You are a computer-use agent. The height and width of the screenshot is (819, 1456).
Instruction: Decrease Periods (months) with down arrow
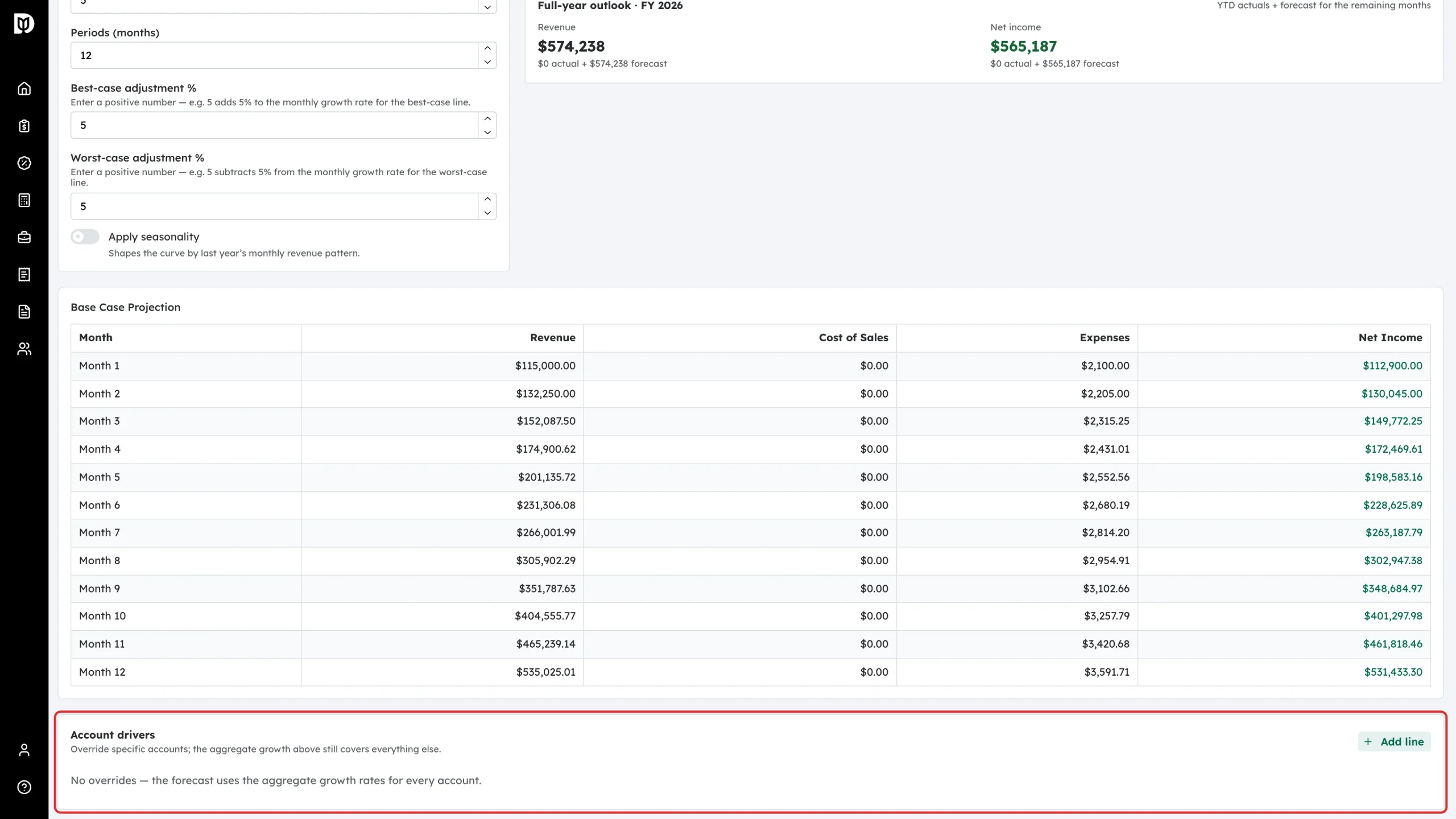[487, 62]
